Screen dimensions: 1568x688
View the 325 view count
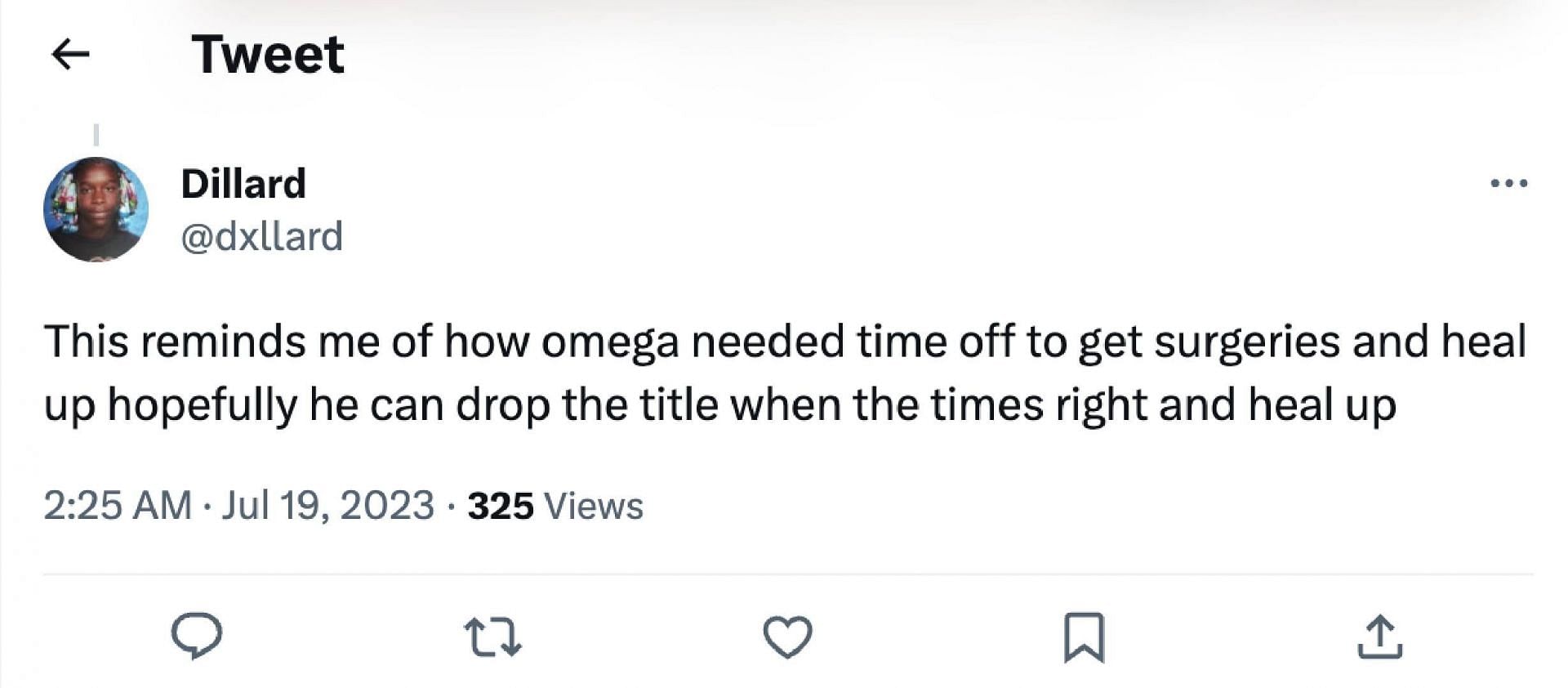pos(500,506)
